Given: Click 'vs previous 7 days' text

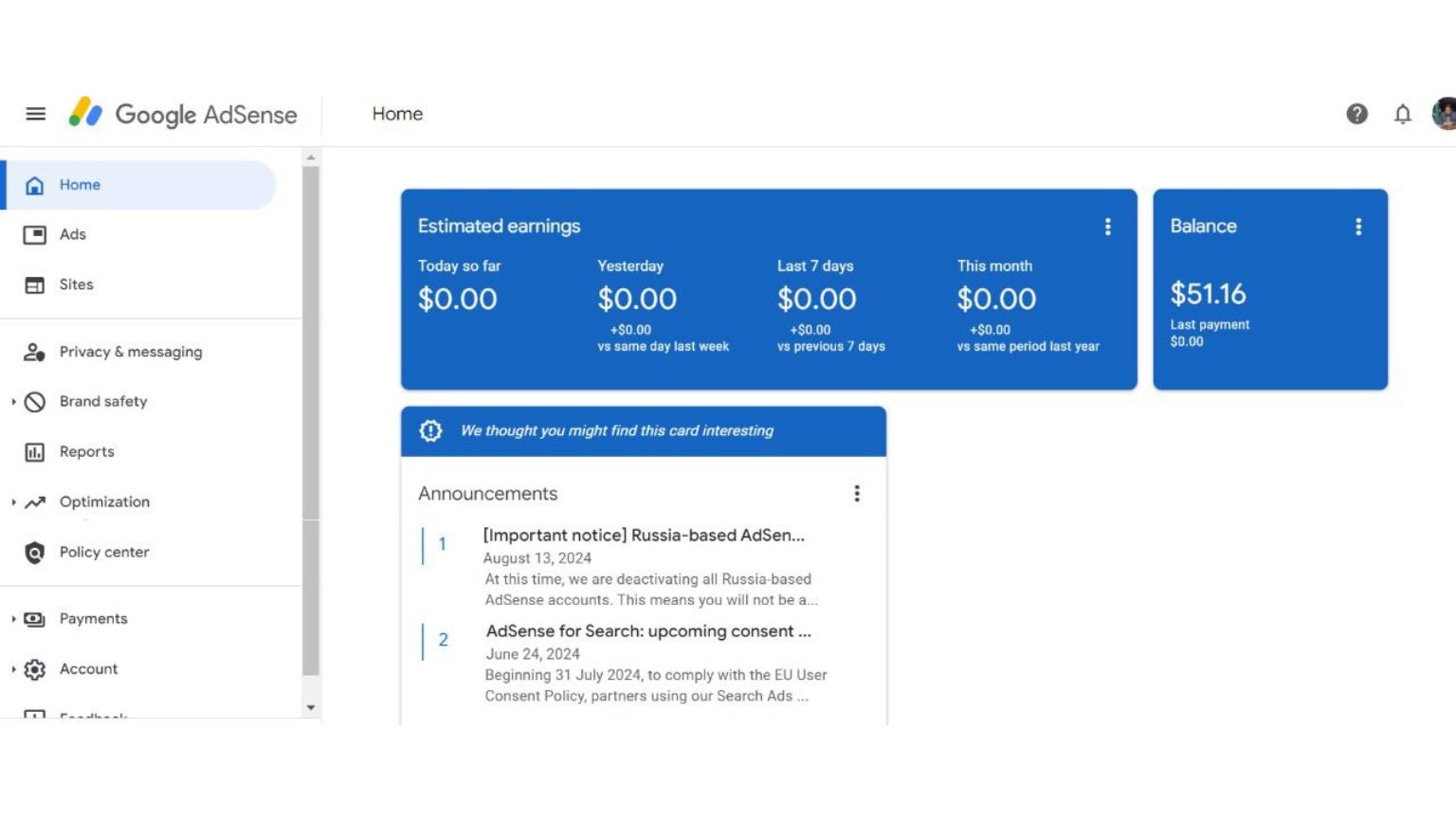Looking at the screenshot, I should point(831,347).
